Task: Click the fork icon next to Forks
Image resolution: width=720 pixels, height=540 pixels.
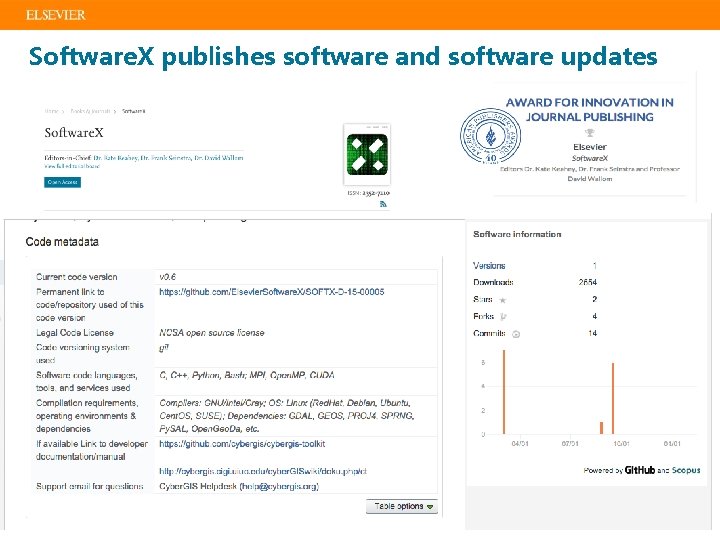Action: point(503,316)
